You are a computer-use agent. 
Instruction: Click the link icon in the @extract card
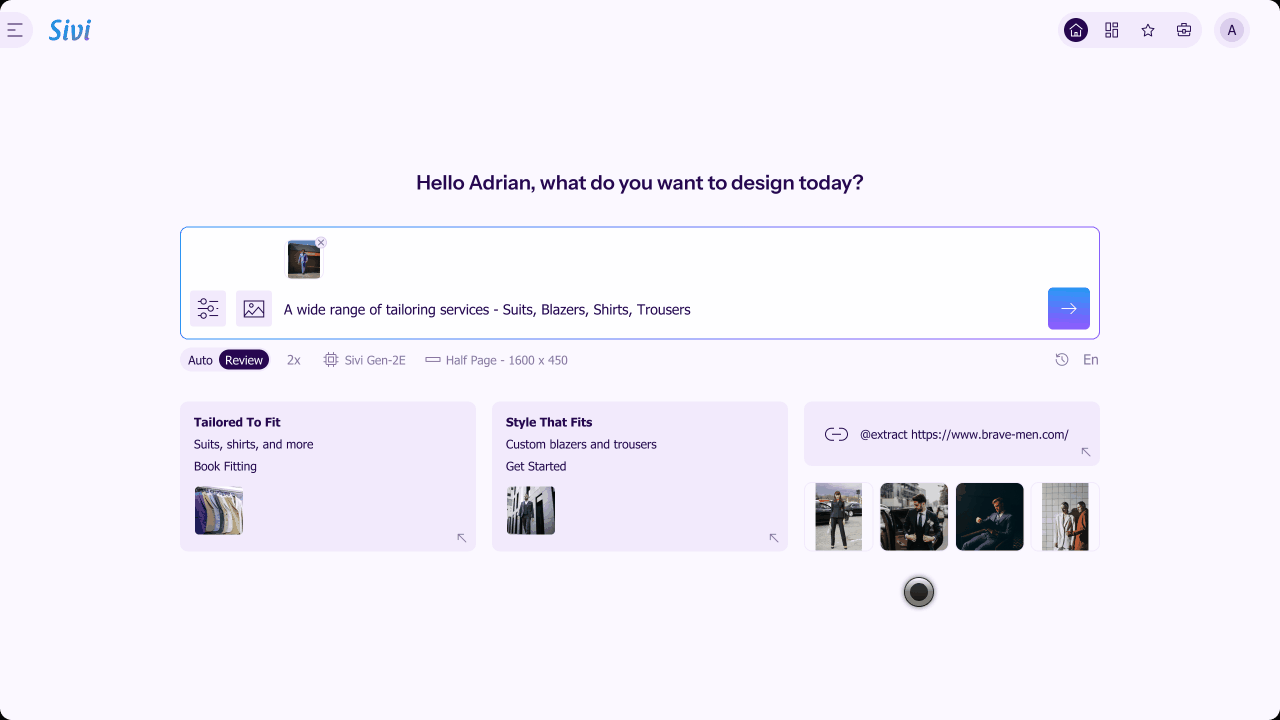[x=836, y=434]
